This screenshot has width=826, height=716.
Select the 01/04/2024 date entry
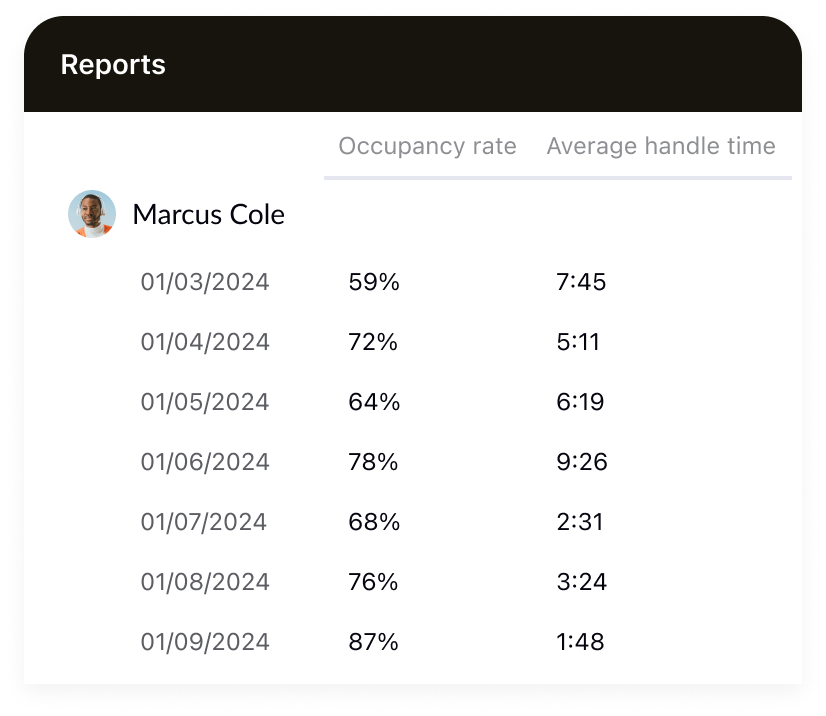pyautogui.click(x=205, y=342)
